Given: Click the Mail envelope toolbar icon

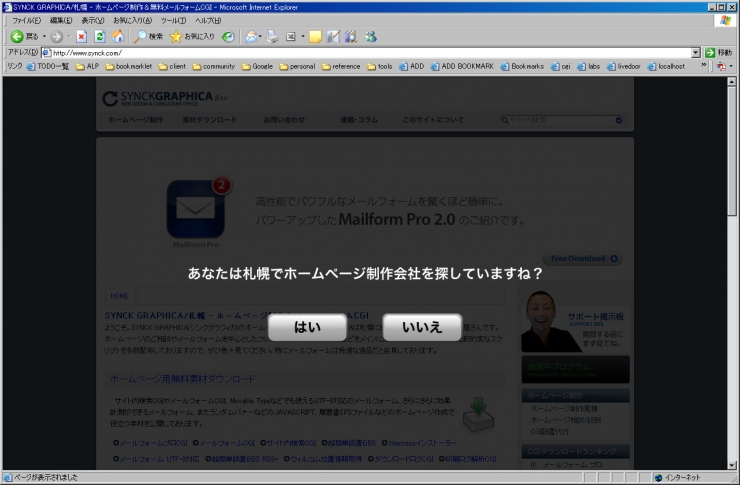Looking at the screenshot, I should (x=251, y=36).
